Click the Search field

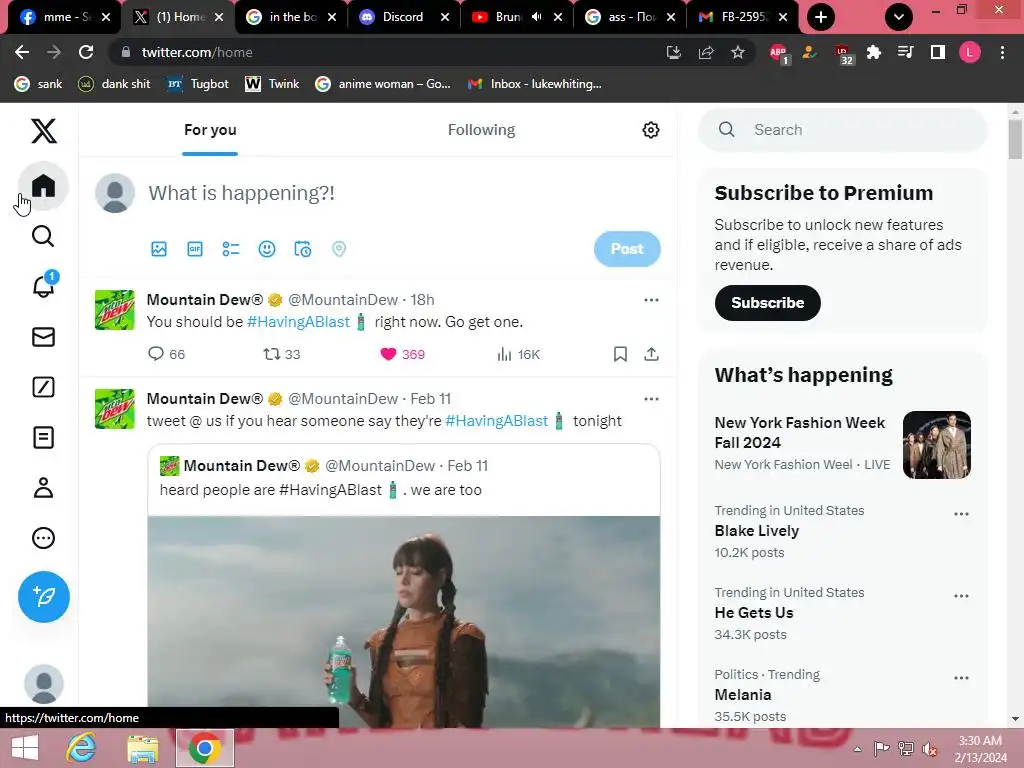point(842,130)
